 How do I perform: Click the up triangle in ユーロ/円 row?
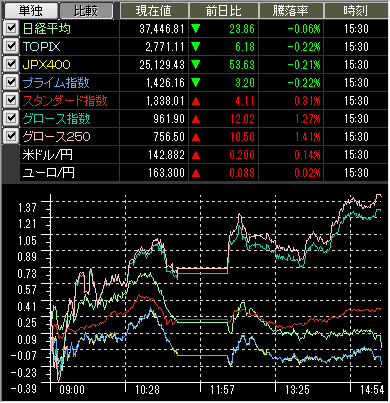tap(196, 173)
